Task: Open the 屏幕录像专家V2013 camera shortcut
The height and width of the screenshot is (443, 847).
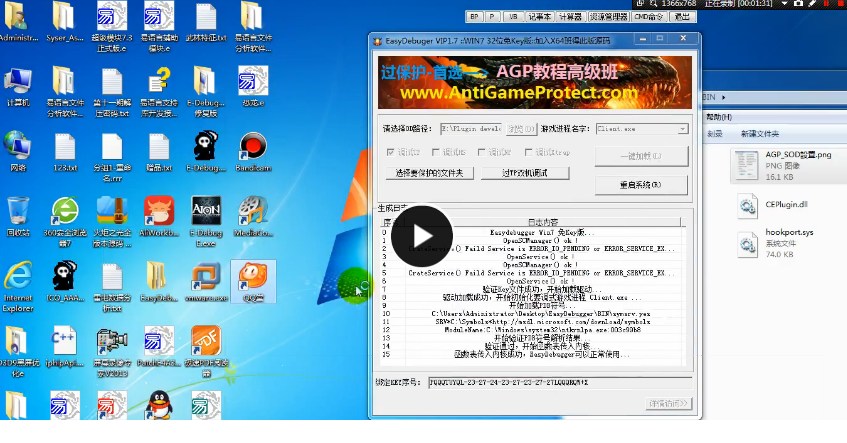Action: (x=112, y=352)
